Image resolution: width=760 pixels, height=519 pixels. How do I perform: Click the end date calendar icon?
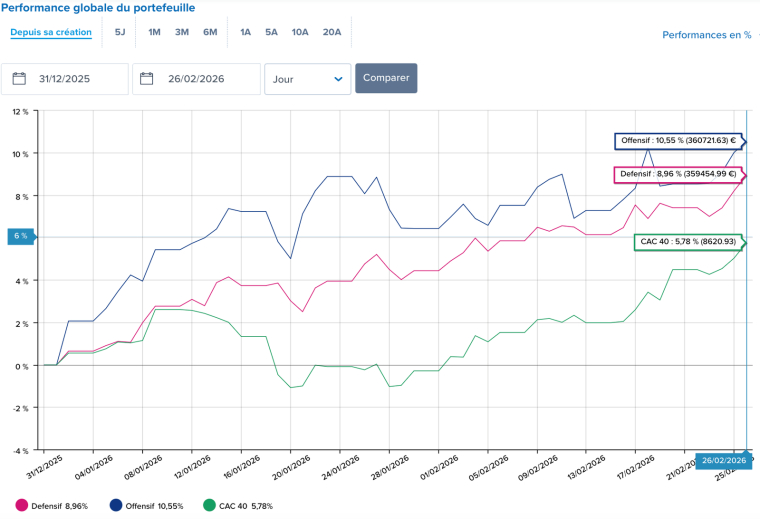[147, 79]
